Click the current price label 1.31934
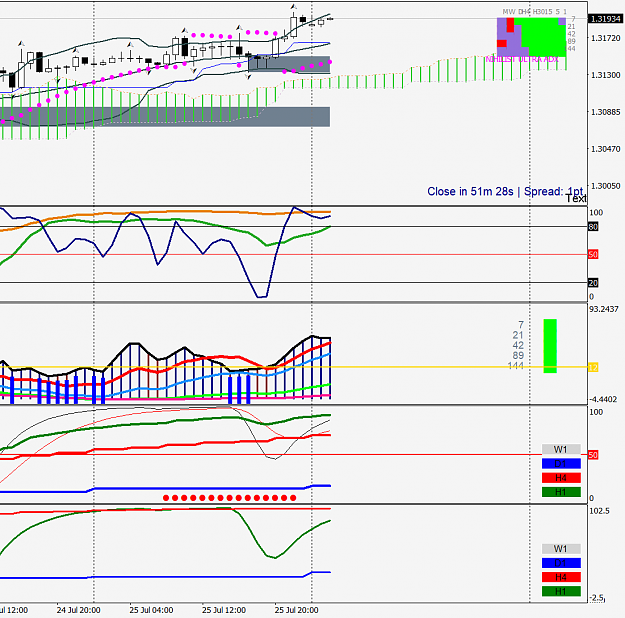Viewport: 625px width, 618px height. click(x=606, y=19)
